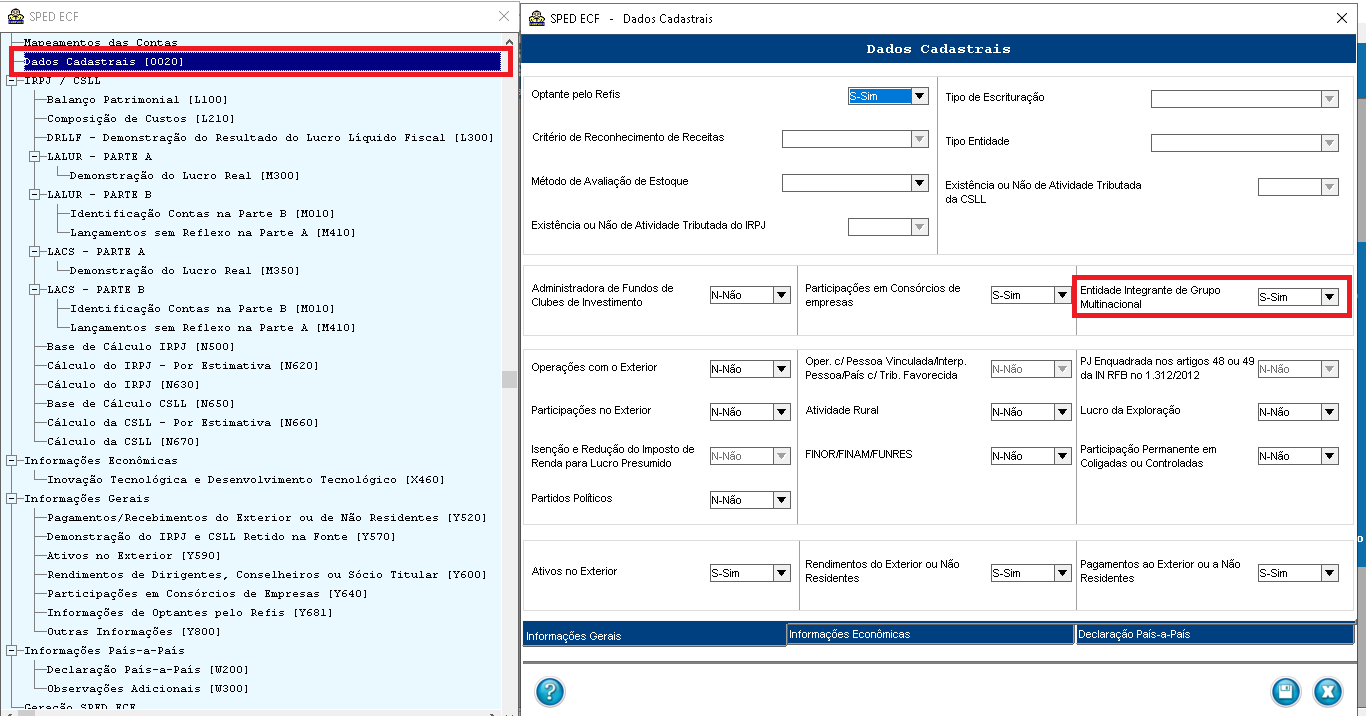The height and width of the screenshot is (716, 1372).
Task: Close the SPED ECF tree window
Action: coord(504,17)
